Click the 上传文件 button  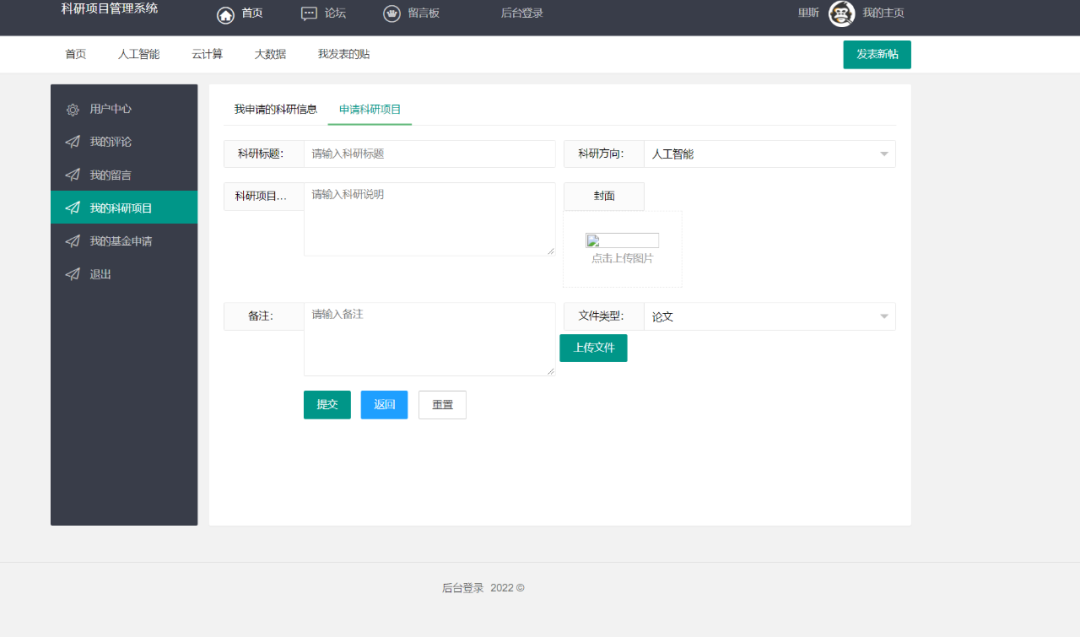pyautogui.click(x=594, y=348)
